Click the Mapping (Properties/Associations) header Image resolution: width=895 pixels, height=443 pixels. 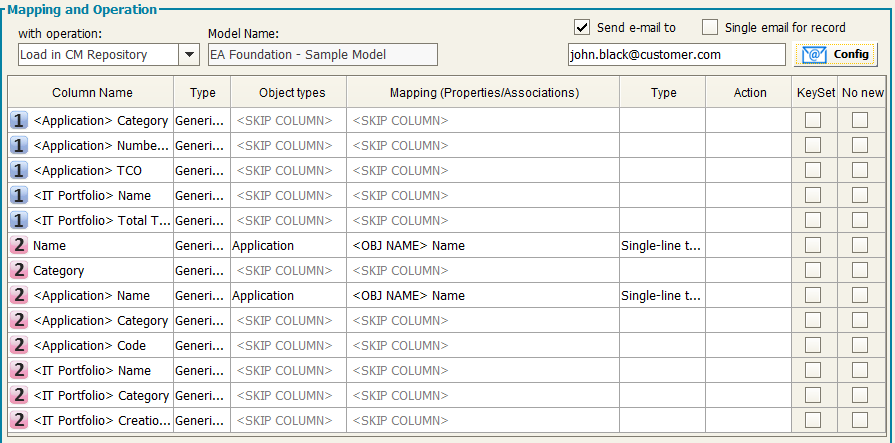coord(484,93)
